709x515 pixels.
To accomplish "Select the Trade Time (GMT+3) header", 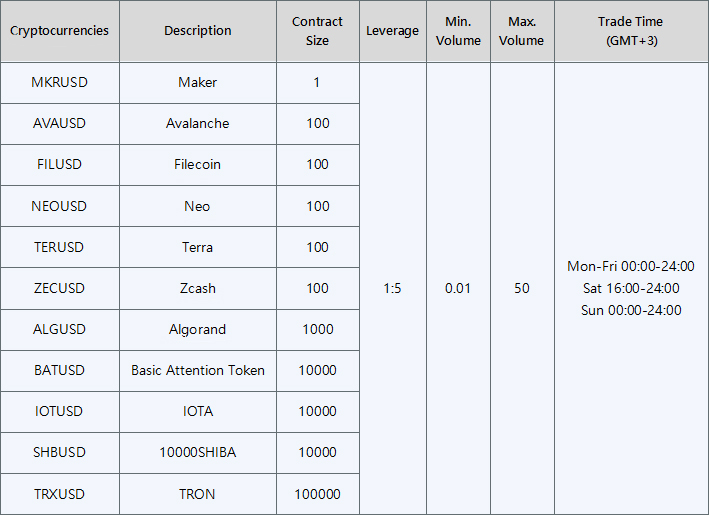I will [631, 31].
